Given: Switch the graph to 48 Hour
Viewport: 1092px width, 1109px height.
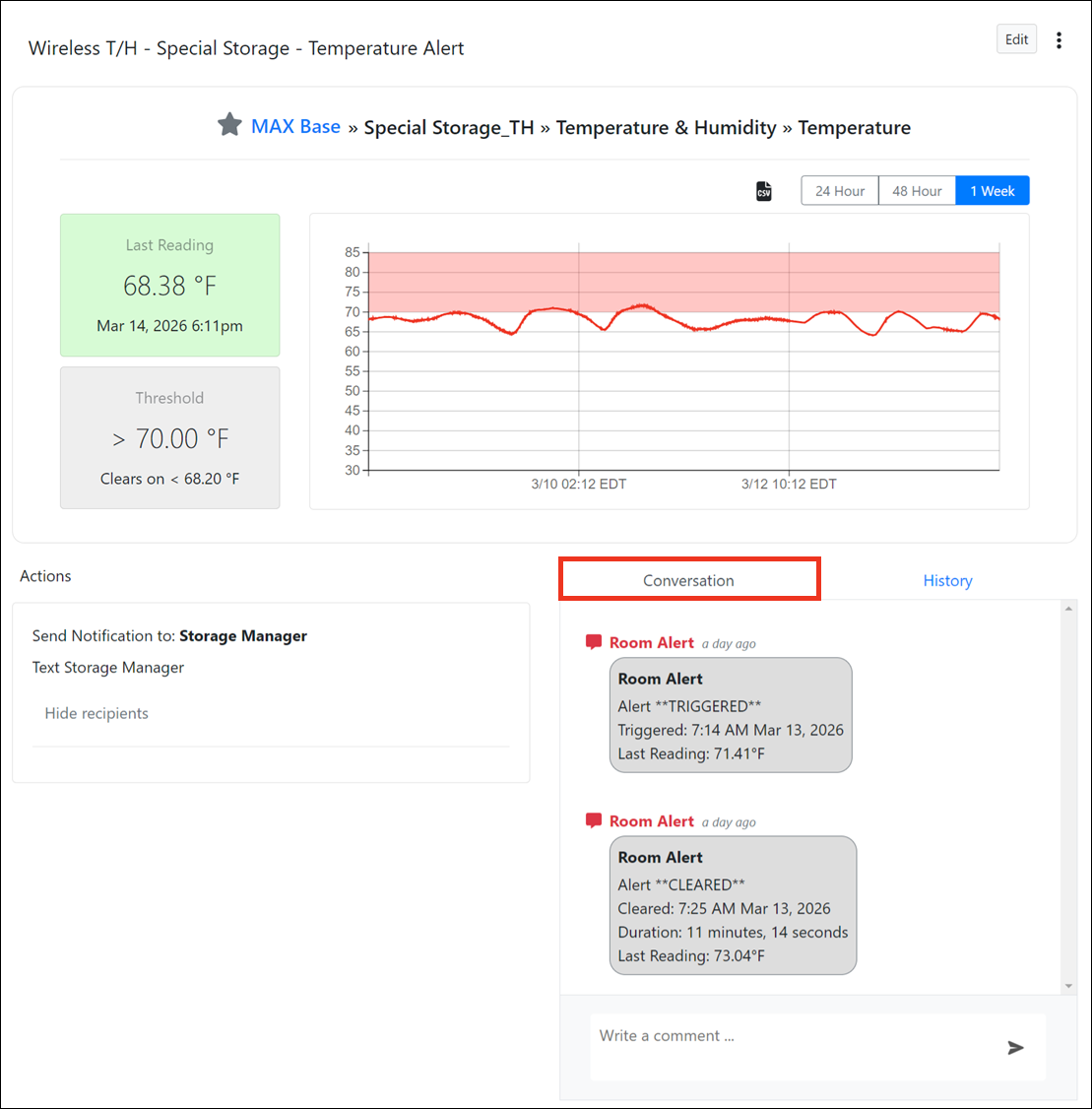Looking at the screenshot, I should [917, 191].
